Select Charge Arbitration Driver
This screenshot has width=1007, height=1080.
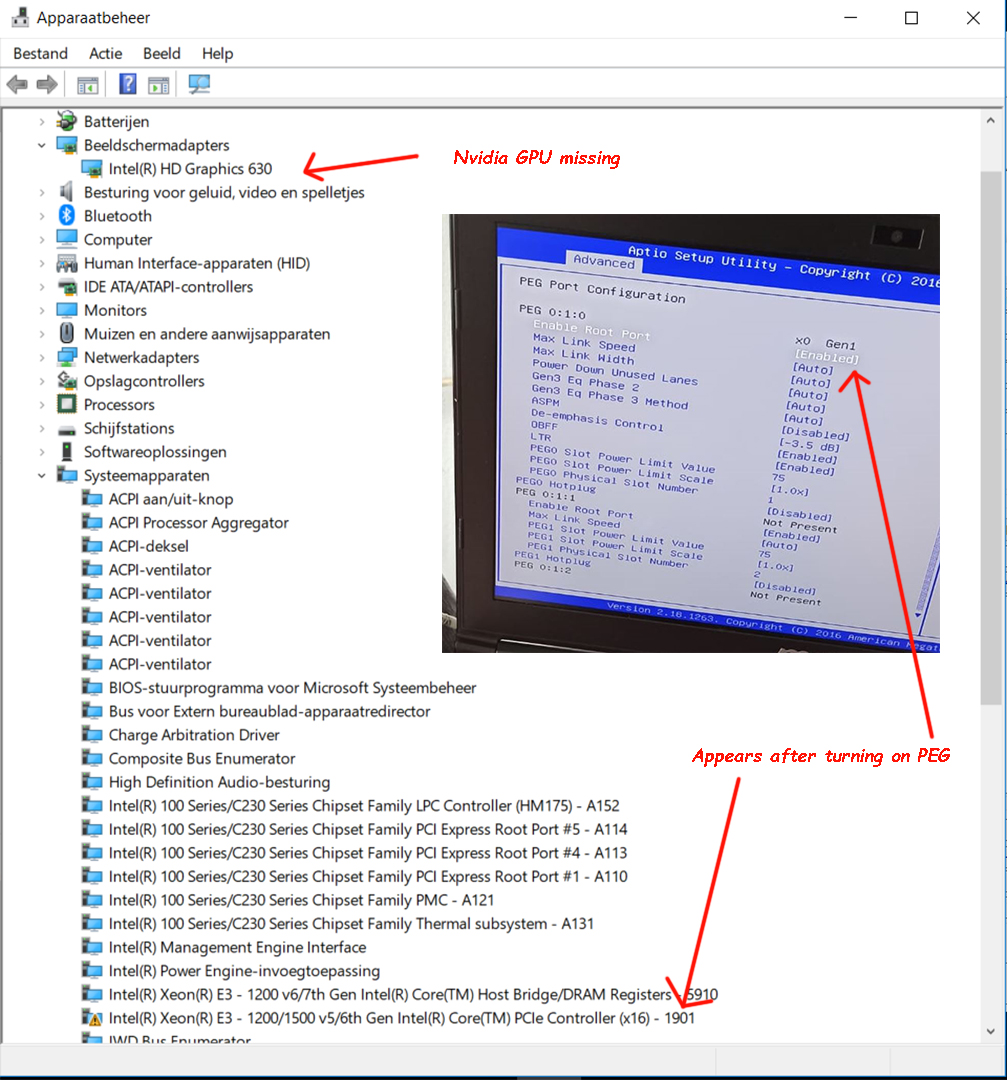194,735
